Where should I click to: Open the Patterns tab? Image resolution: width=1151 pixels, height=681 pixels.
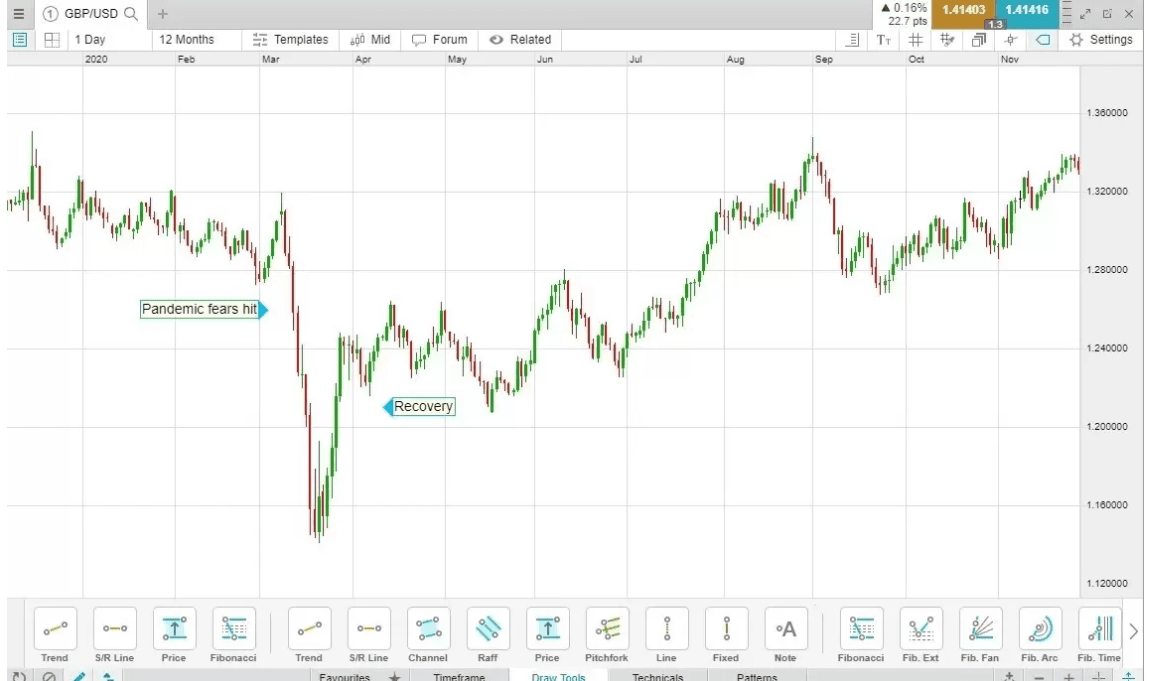click(x=756, y=676)
